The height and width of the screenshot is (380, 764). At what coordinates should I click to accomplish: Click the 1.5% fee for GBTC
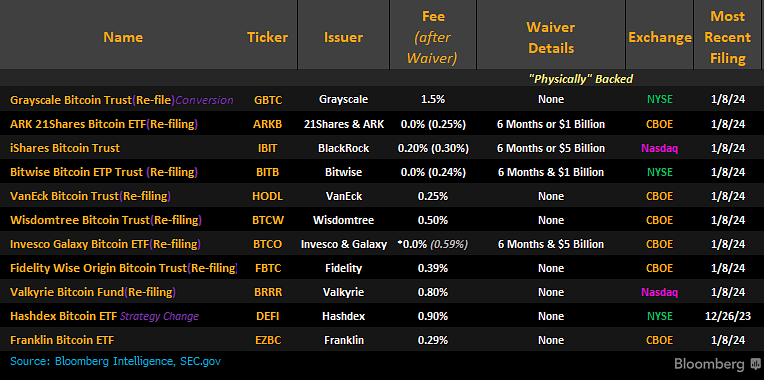pos(433,100)
